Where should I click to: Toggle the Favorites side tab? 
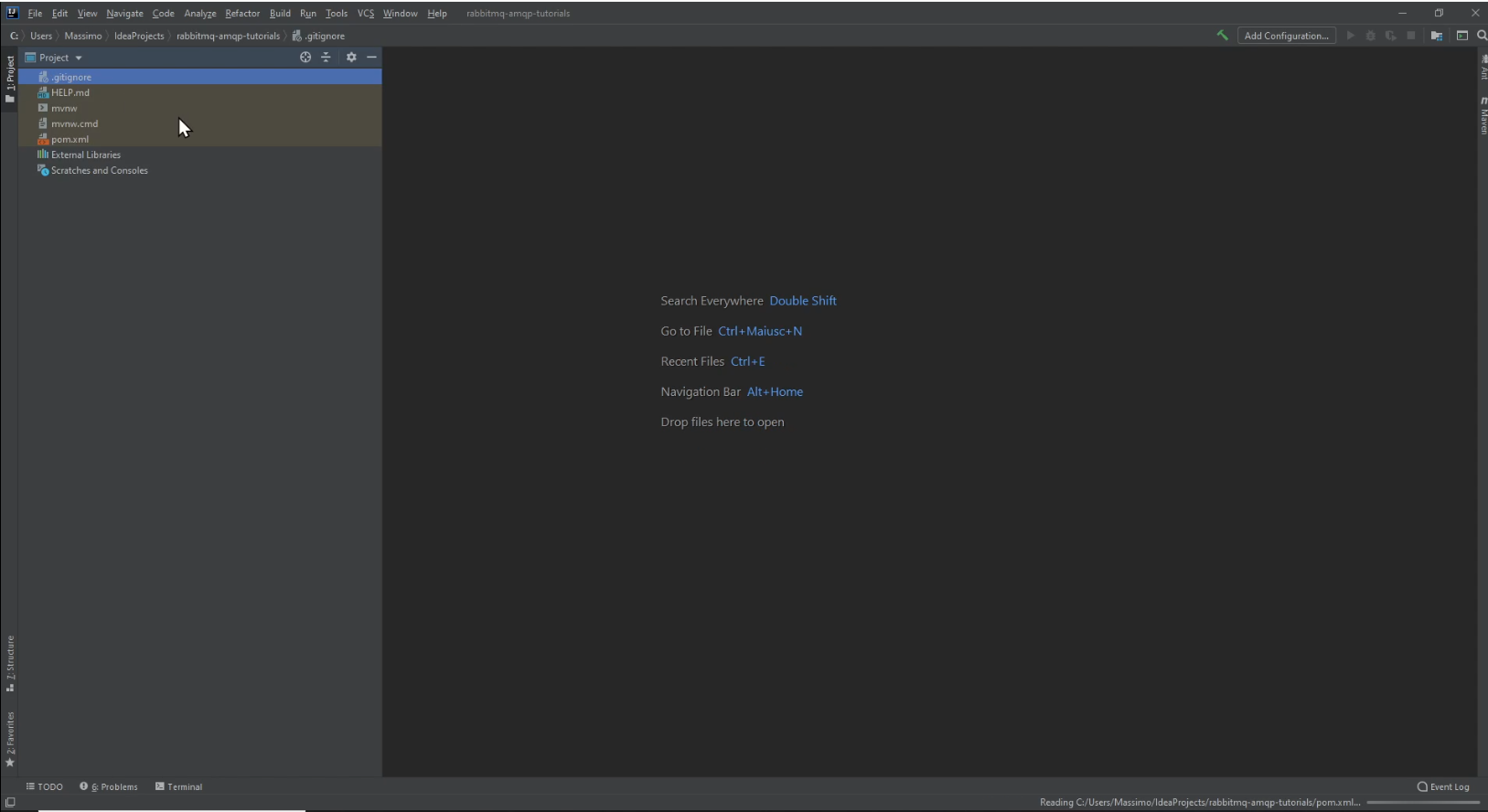point(10,739)
